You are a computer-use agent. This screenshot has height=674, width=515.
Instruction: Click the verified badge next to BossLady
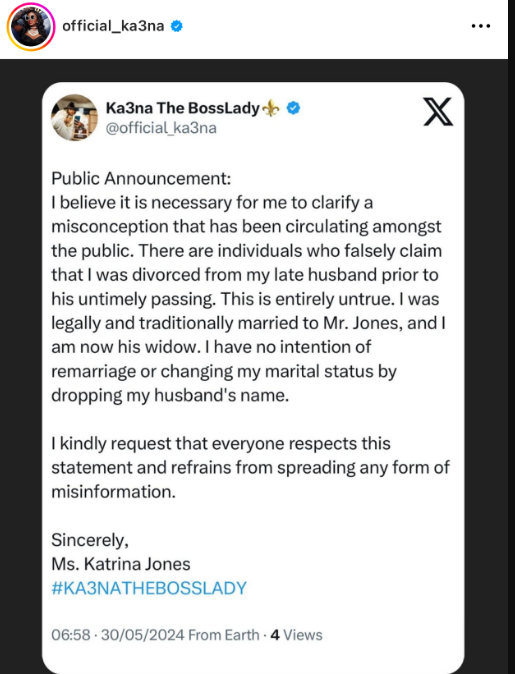(293, 108)
